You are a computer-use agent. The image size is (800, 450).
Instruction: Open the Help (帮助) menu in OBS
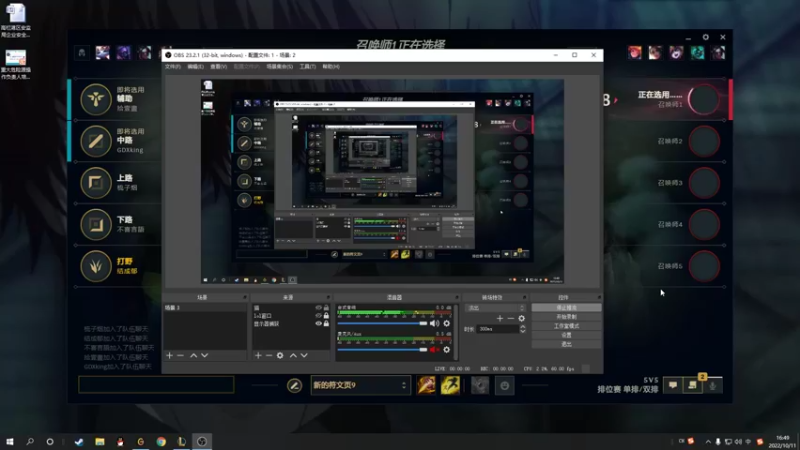pos(331,67)
